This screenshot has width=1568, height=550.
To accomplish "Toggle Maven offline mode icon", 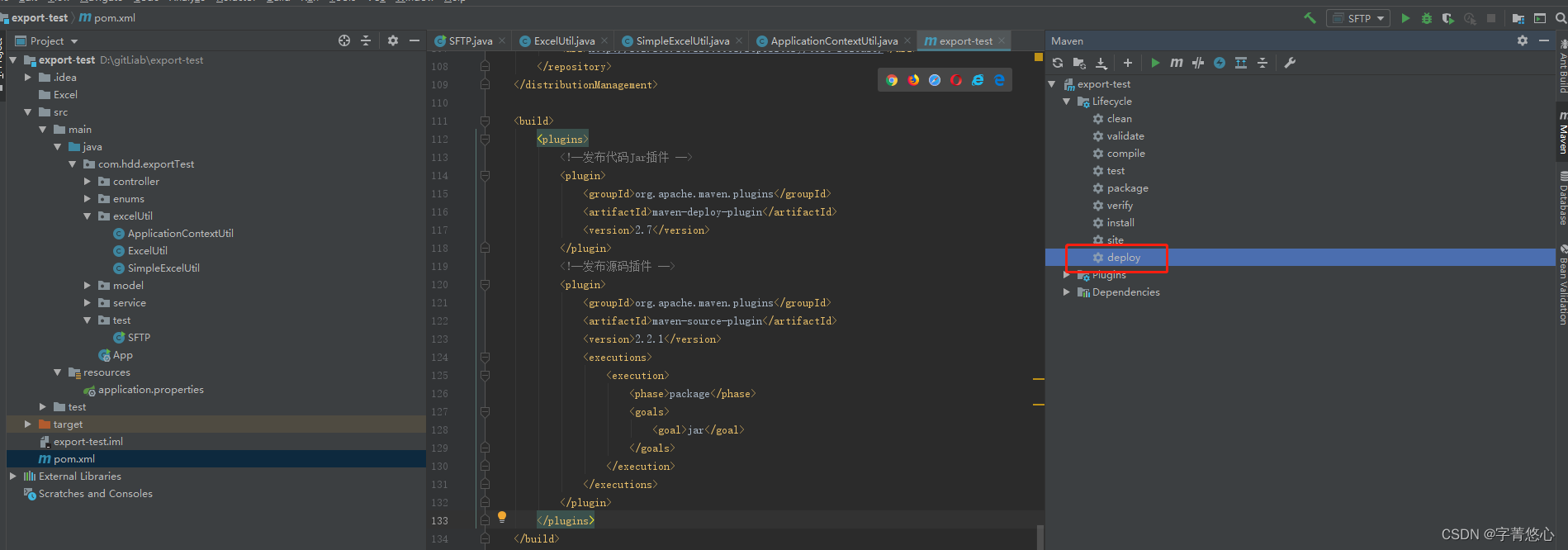I will point(1198,63).
